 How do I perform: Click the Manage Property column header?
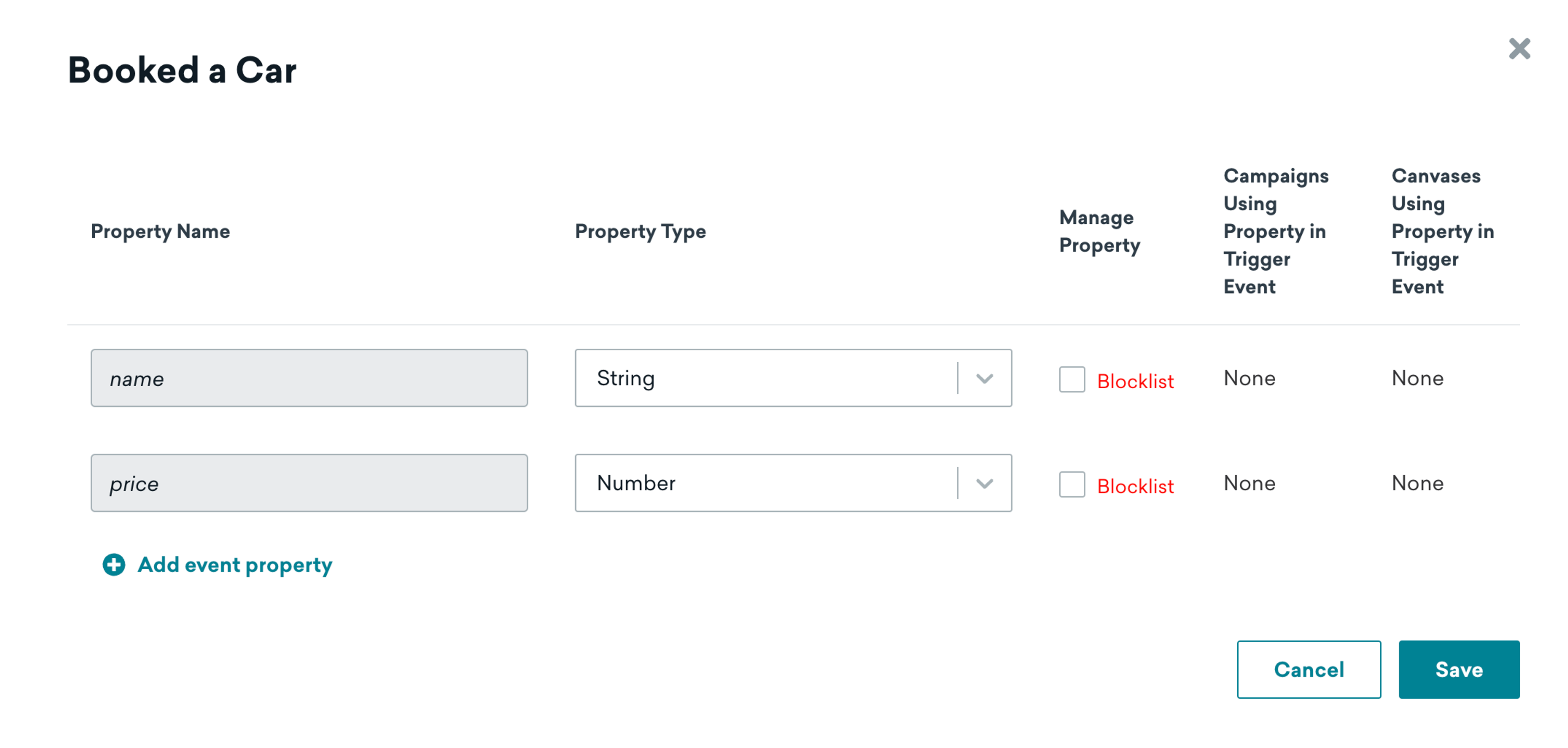click(1099, 231)
